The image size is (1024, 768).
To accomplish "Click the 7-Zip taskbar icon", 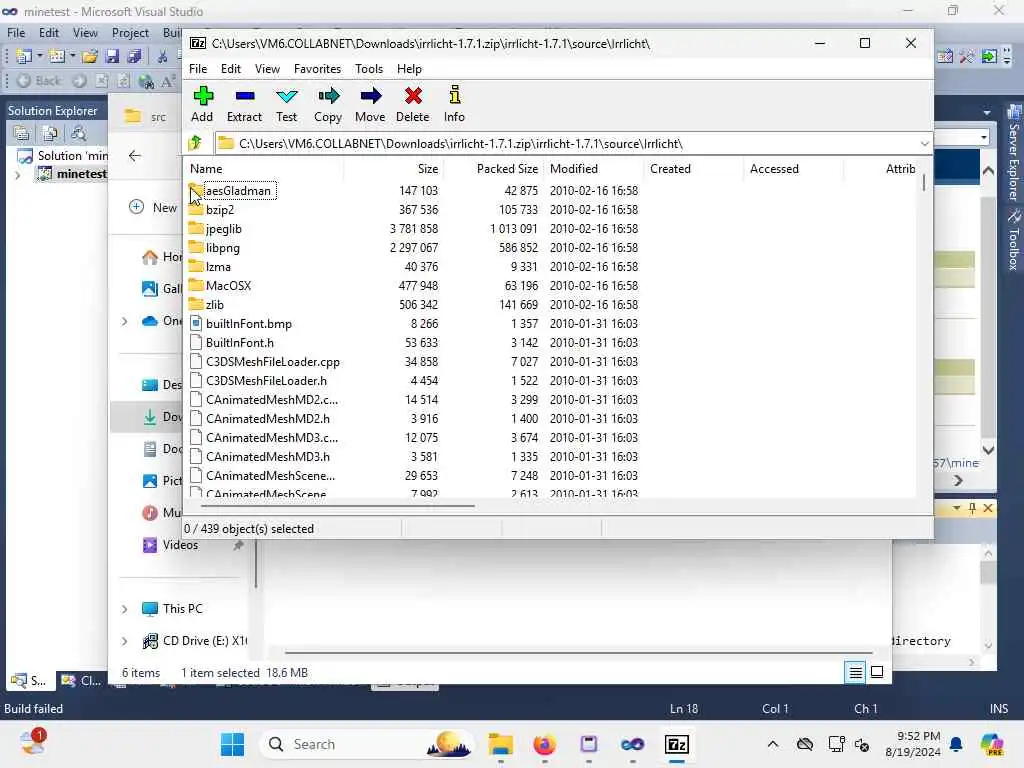I will coord(677,744).
